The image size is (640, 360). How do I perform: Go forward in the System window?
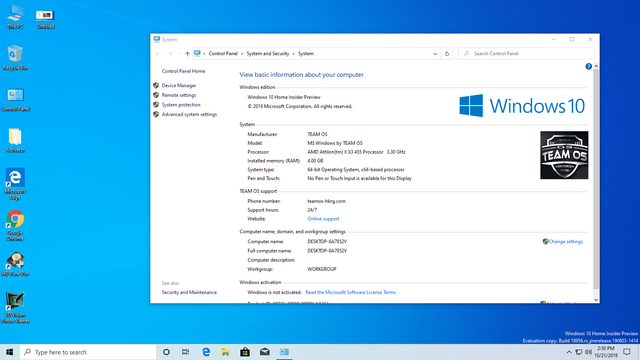point(170,53)
